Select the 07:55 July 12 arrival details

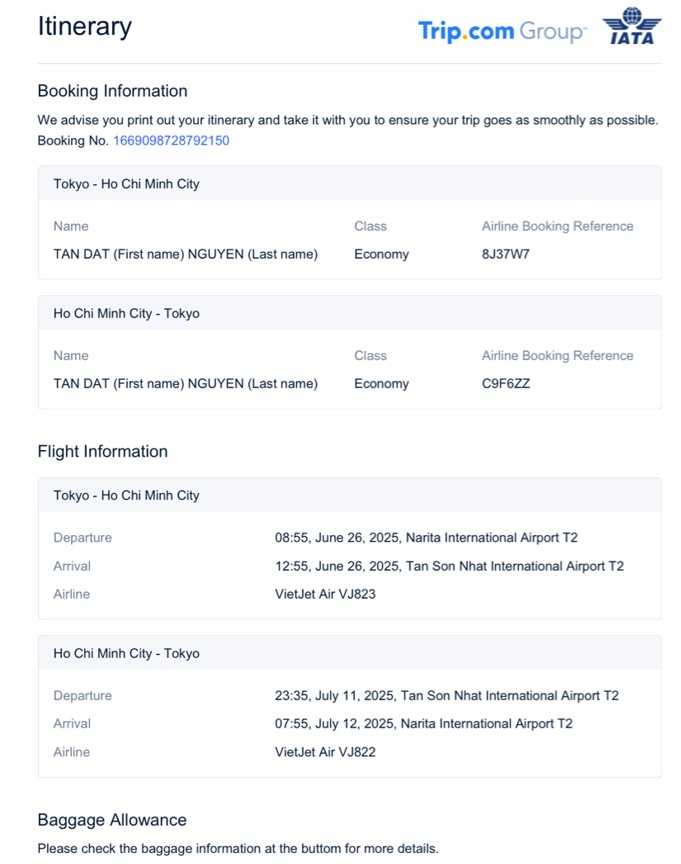[x=423, y=724]
